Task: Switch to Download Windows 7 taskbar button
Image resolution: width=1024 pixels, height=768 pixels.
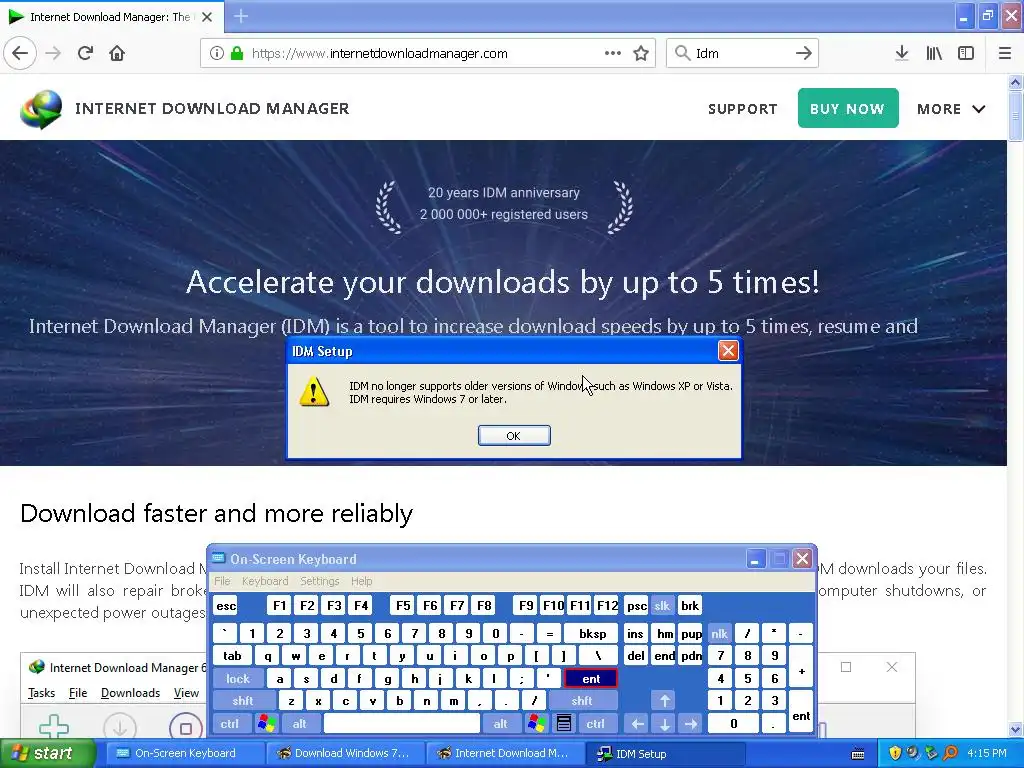Action: [x=344, y=754]
